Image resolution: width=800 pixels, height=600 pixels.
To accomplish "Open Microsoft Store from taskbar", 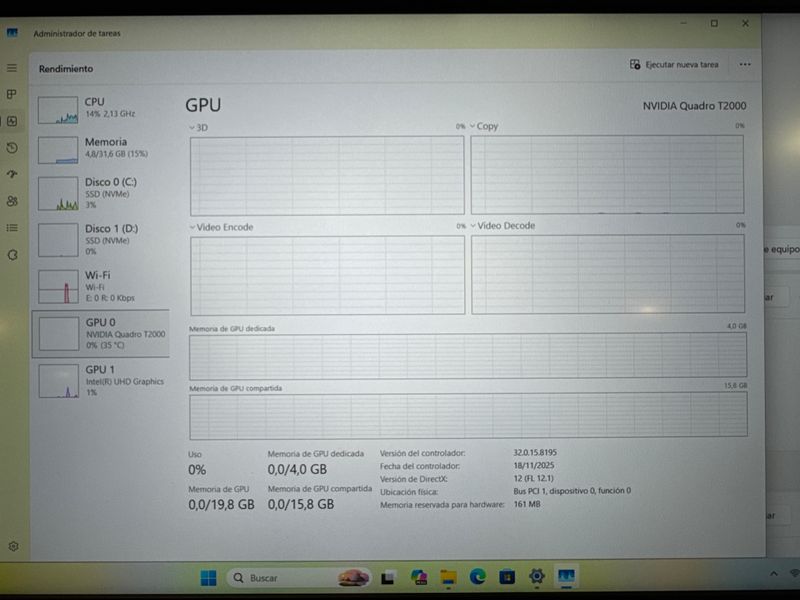I will coord(507,577).
